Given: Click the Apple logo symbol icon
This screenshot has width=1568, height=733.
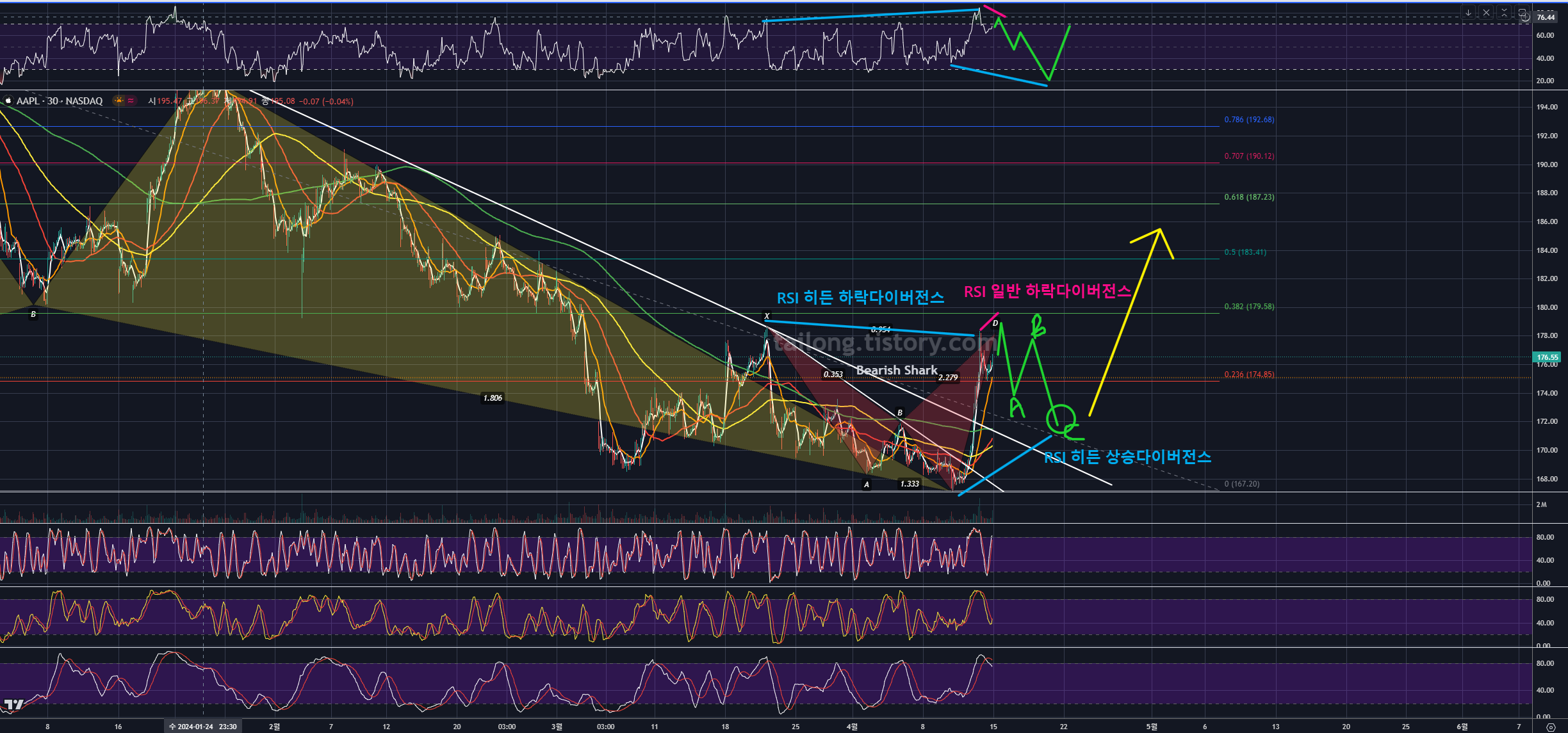Looking at the screenshot, I should point(8,101).
